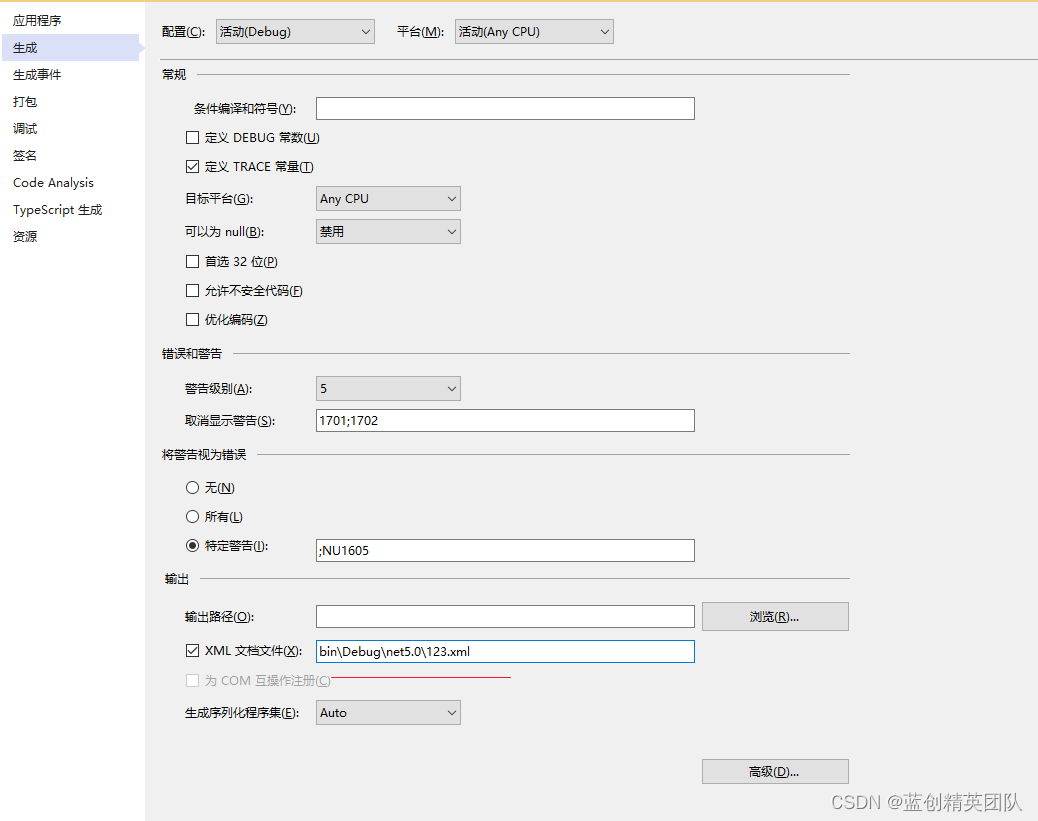1038x821 pixels.
Task: Uncheck 定义 TRACE 常量 checkbox
Action: click(x=193, y=167)
